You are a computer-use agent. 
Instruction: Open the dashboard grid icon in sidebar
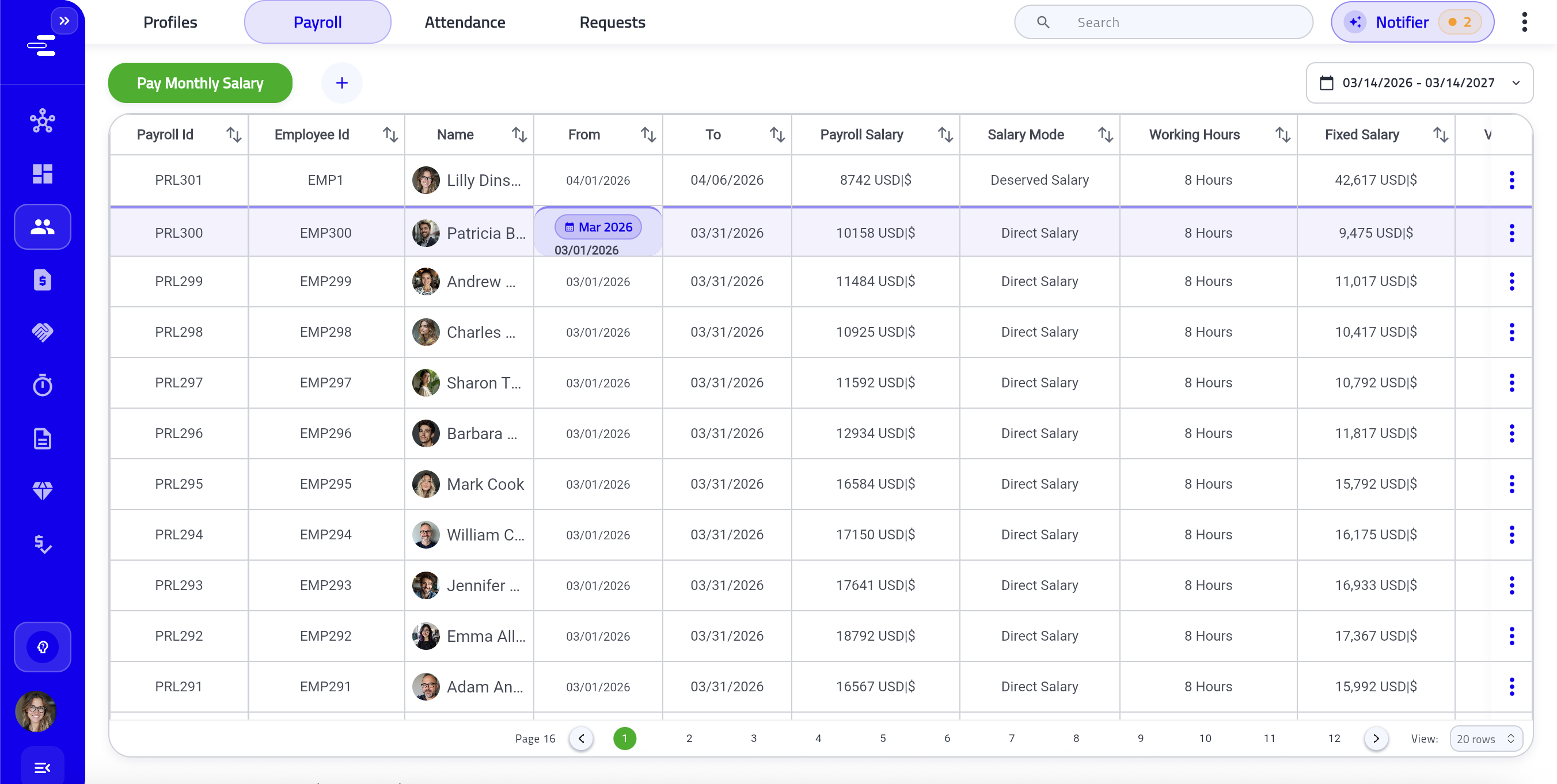click(x=41, y=174)
